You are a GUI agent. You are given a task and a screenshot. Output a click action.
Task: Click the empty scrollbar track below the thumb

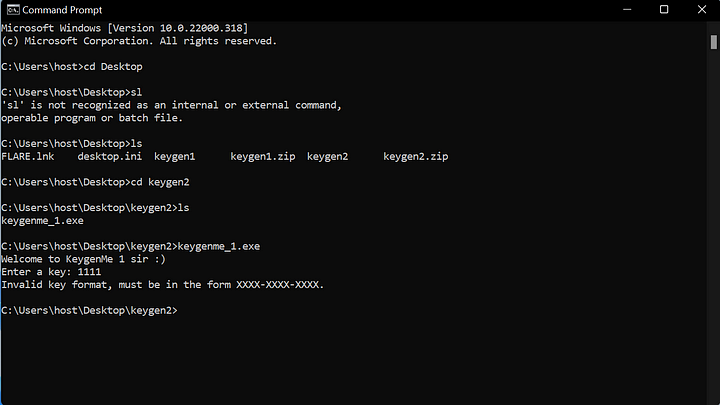[713, 225]
